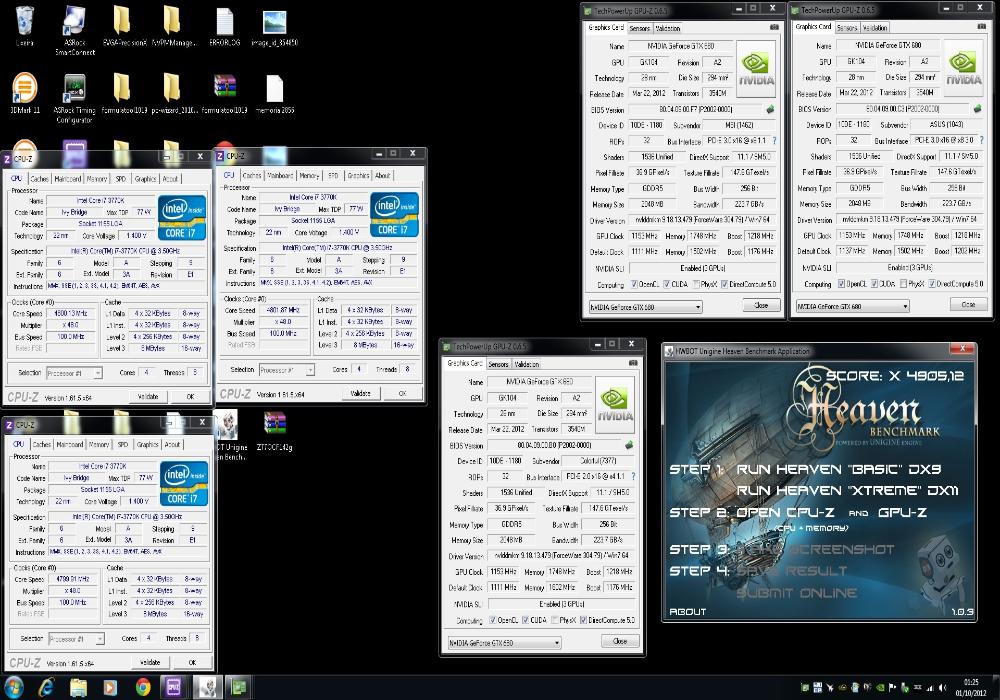1000x700 pixels.
Task: Switch to Sensors tab in Galaxy GPU-Z
Action: tap(499, 364)
